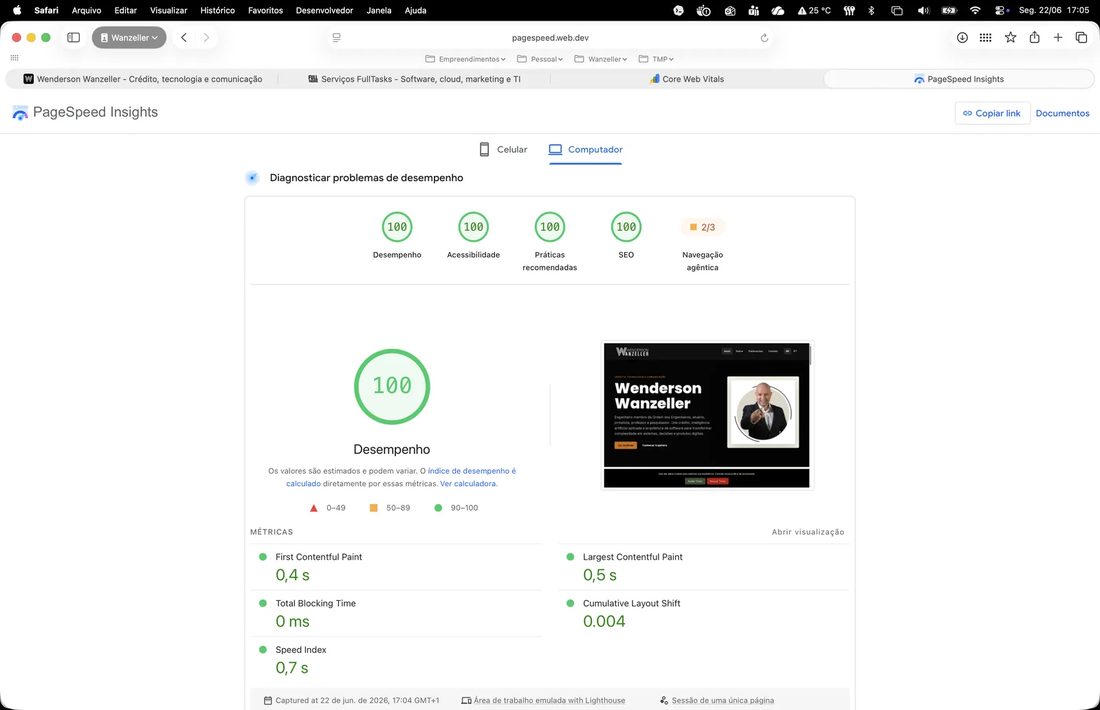This screenshot has height=710, width=1100.
Task: Expand the Wanzeller favorites folder
Action: pos(601,59)
